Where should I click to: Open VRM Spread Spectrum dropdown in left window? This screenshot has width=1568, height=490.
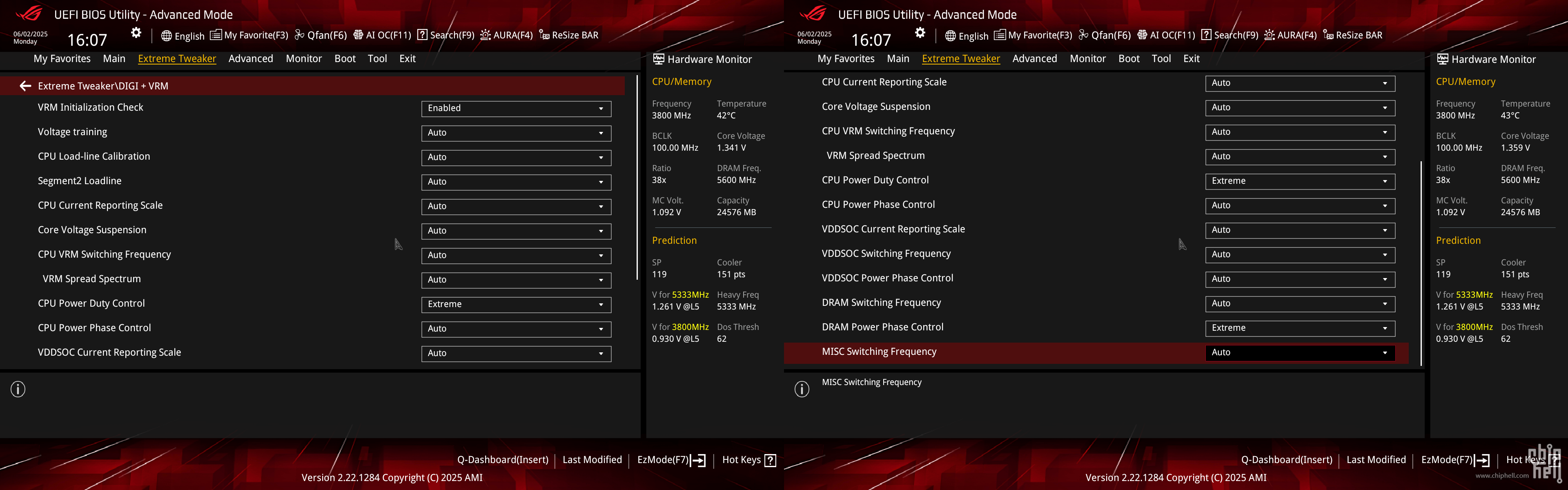(x=516, y=280)
